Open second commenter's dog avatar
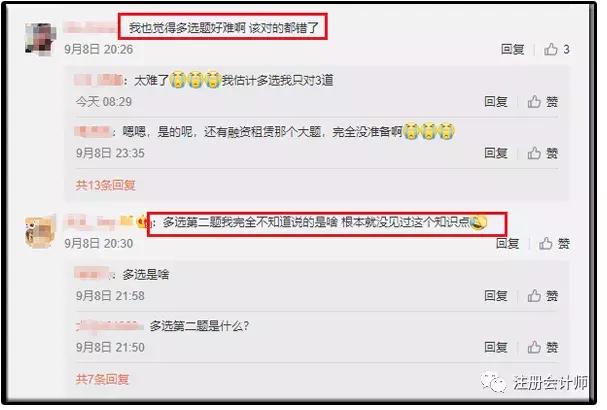The image size is (607, 410). [x=40, y=232]
